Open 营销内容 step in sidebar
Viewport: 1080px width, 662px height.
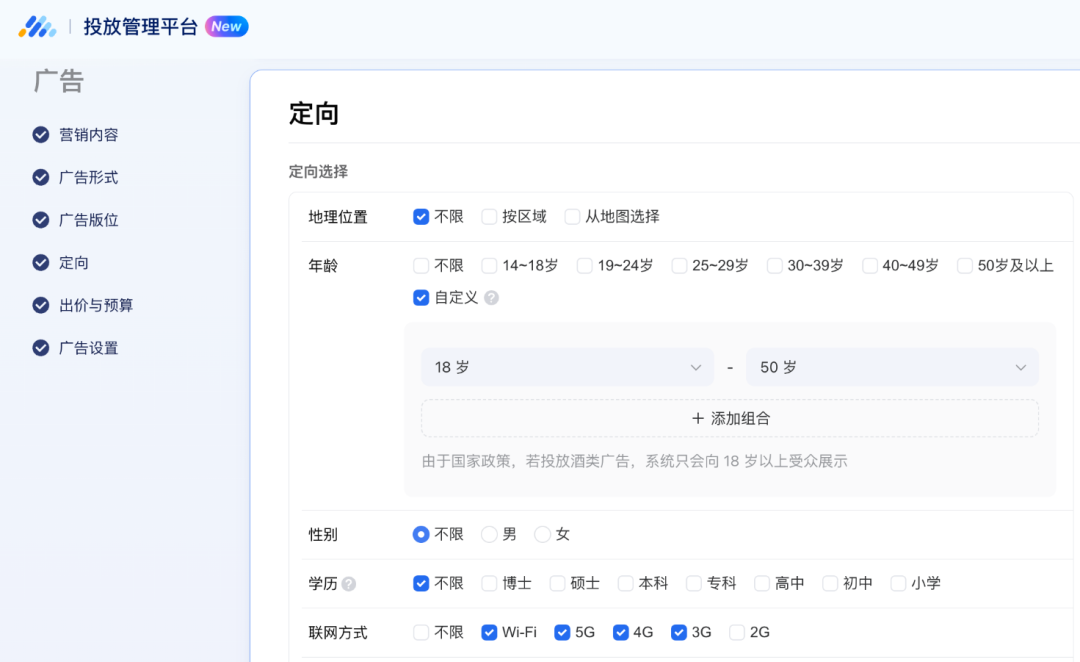point(89,134)
